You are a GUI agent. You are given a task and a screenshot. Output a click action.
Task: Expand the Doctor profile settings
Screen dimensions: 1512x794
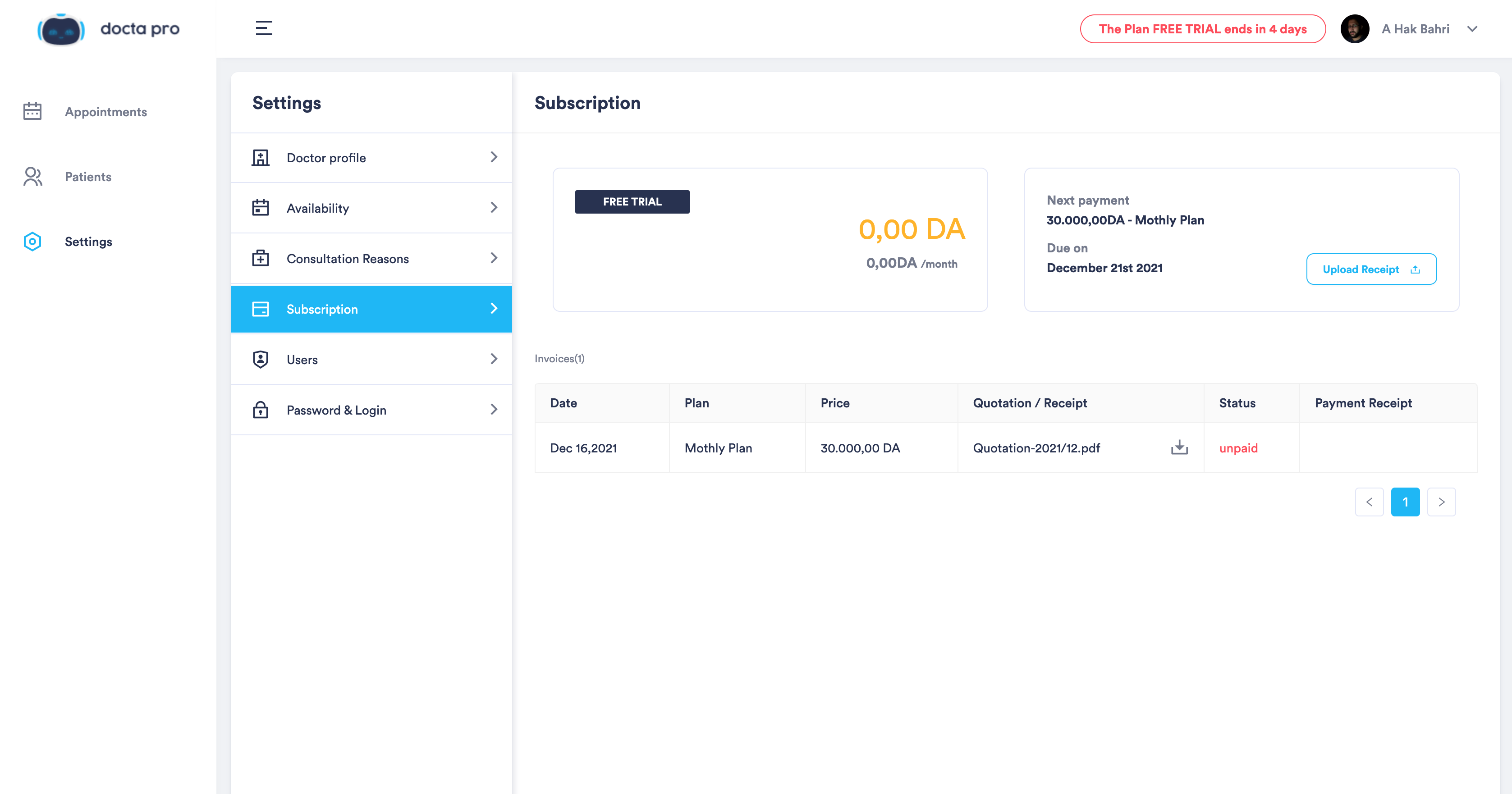pyautogui.click(x=371, y=157)
